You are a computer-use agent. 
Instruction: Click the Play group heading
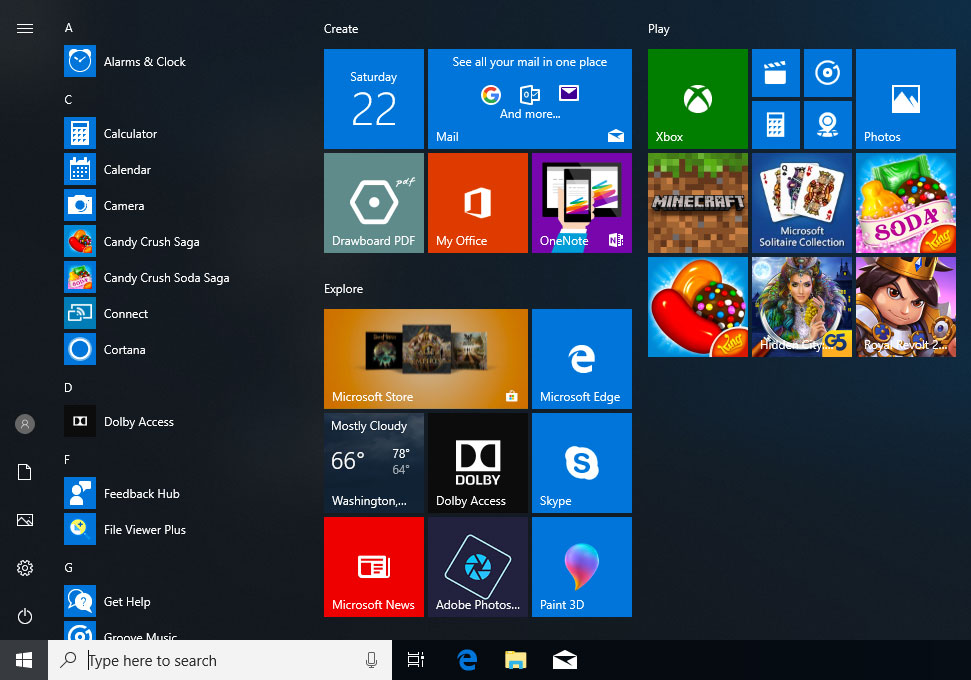tap(659, 28)
